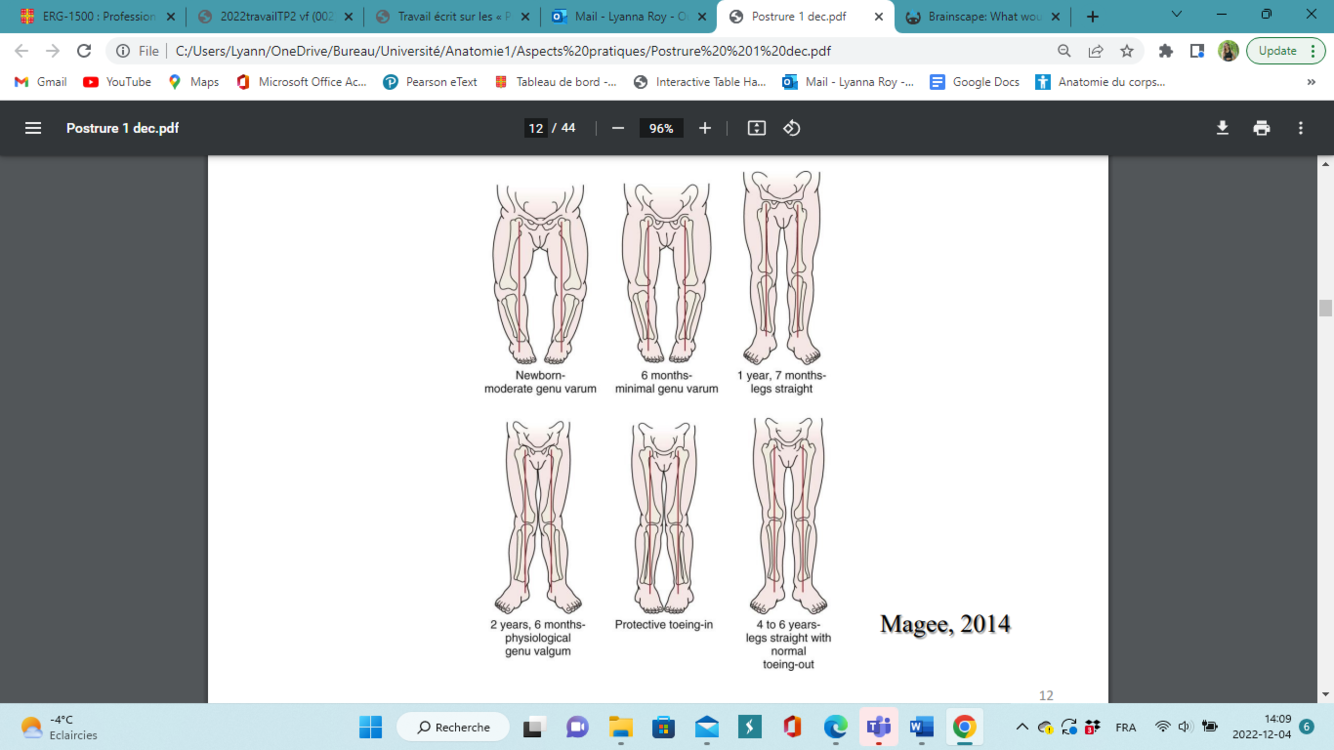Open Microsoft Word from taskbar
Image resolution: width=1334 pixels, height=750 pixels.
click(x=922, y=727)
